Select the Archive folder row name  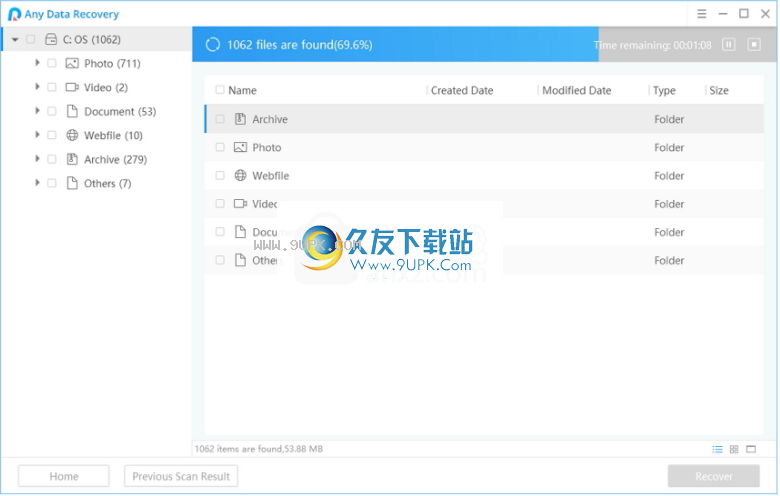point(270,119)
